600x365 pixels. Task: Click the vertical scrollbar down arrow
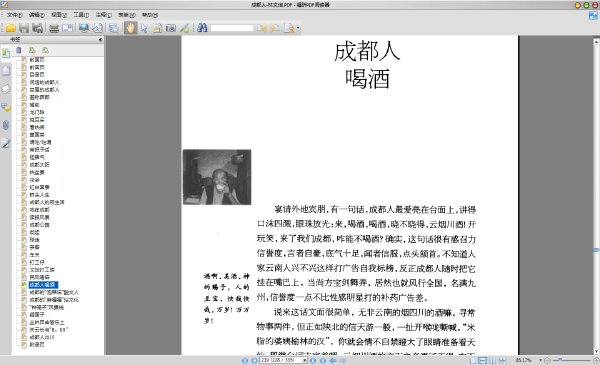(596, 351)
